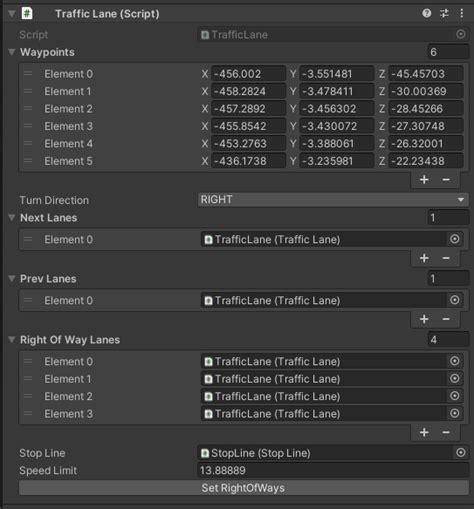The height and width of the screenshot is (509, 474).
Task: Collapse the Waypoints list foldout
Action: (x=12, y=52)
